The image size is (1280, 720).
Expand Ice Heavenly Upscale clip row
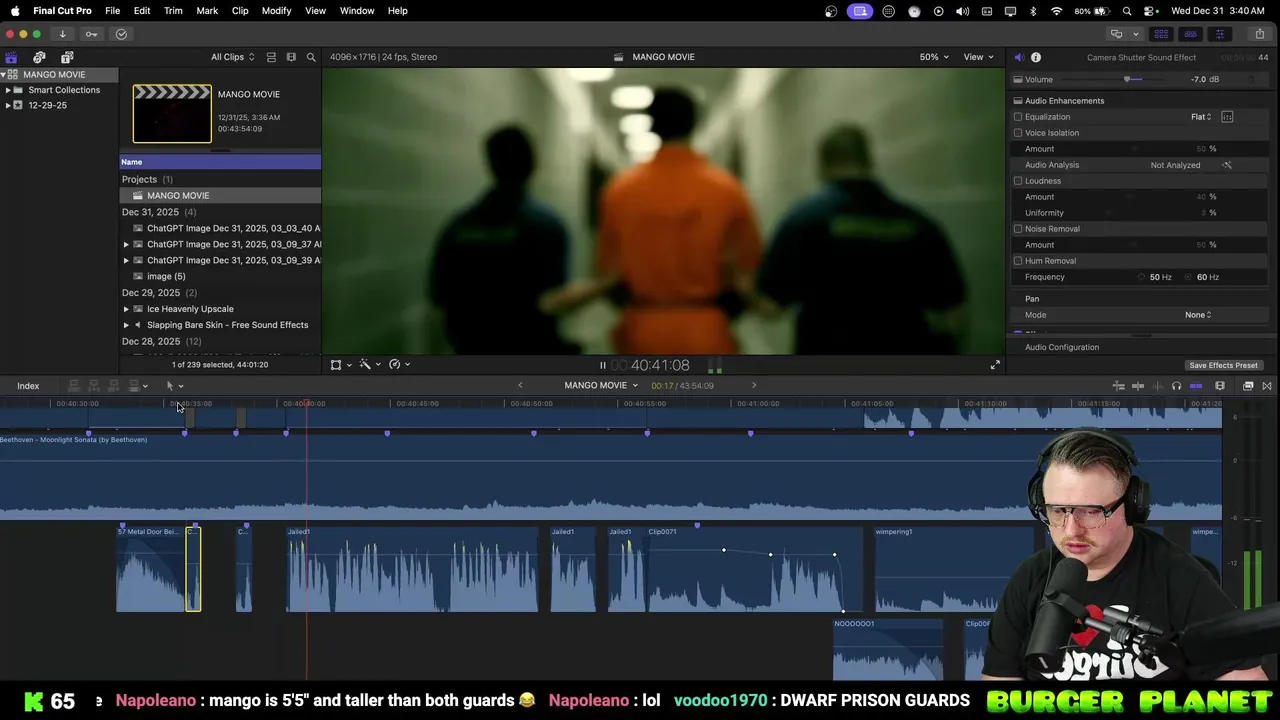pyautogui.click(x=126, y=309)
